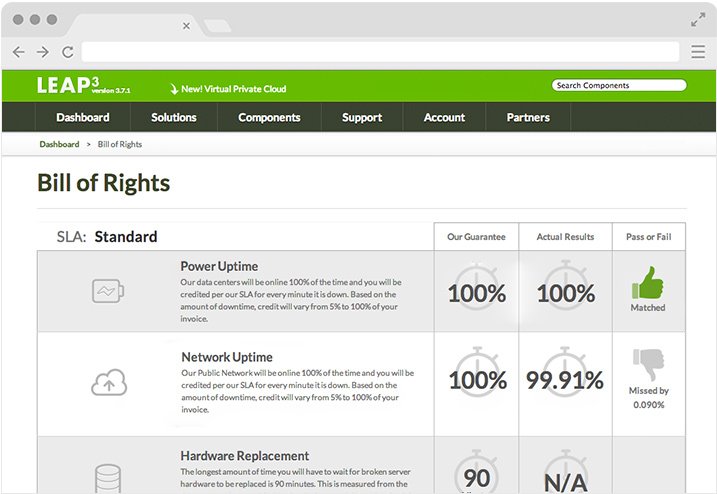Click the Missed by 0.090% label
The height and width of the screenshot is (494, 717).
tap(648, 397)
